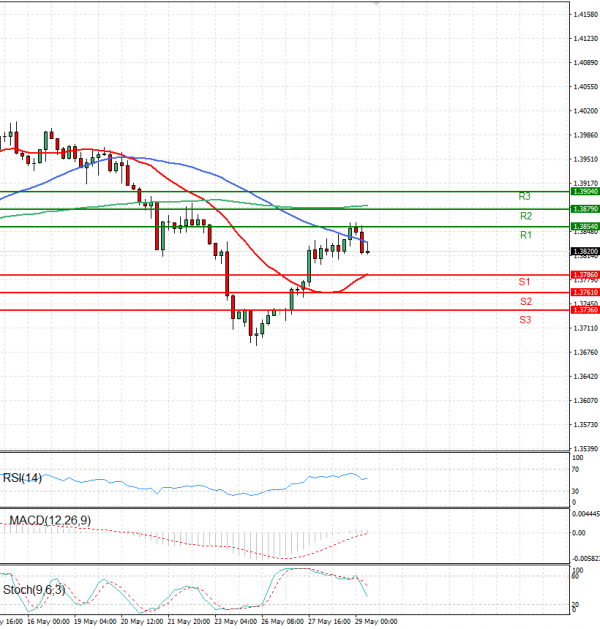This screenshot has width=600, height=629.
Task: Click the 1.36420 price axis value
Action: point(586,377)
